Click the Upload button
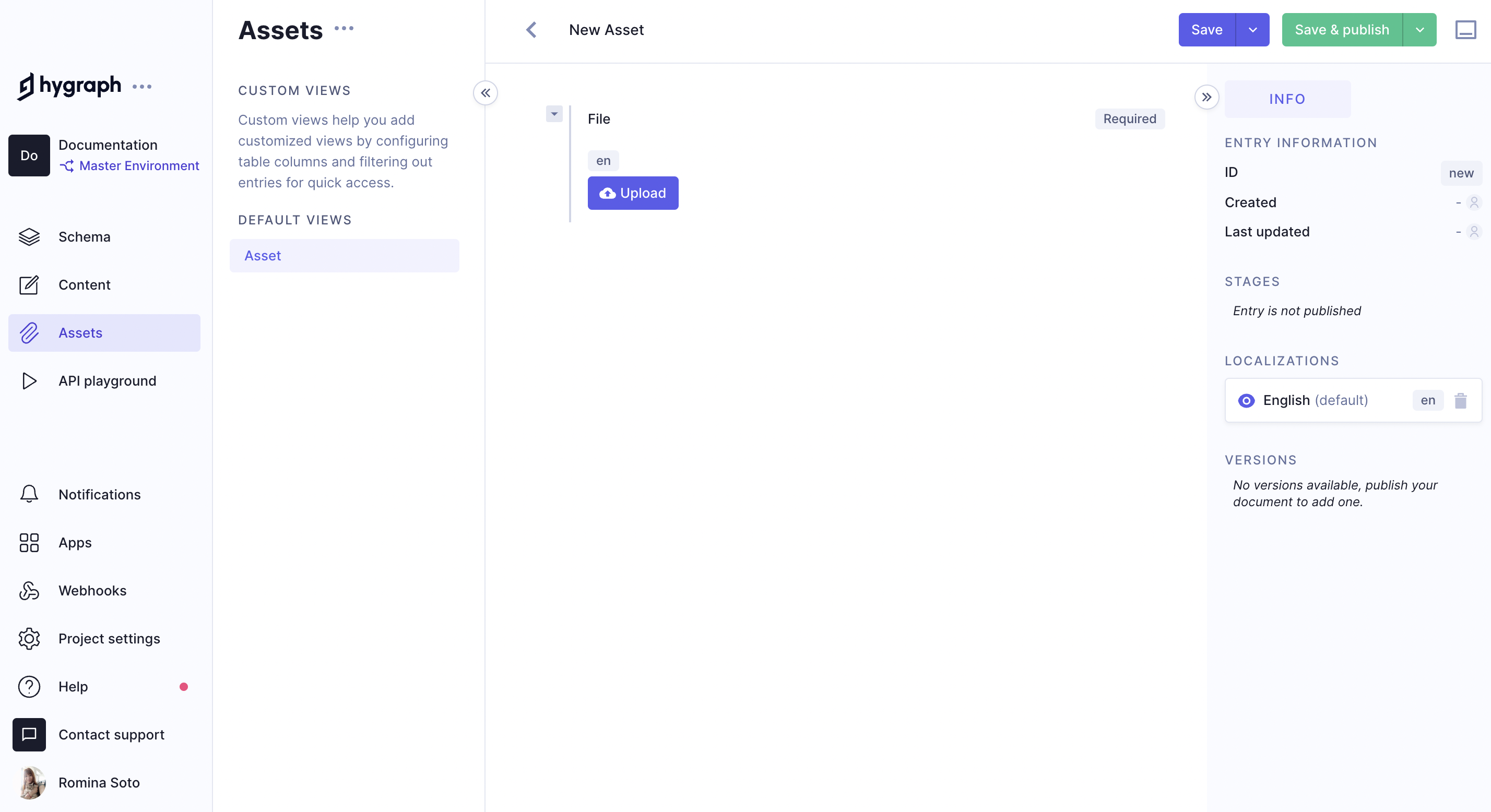Viewport: 1491px width, 812px height. [633, 193]
